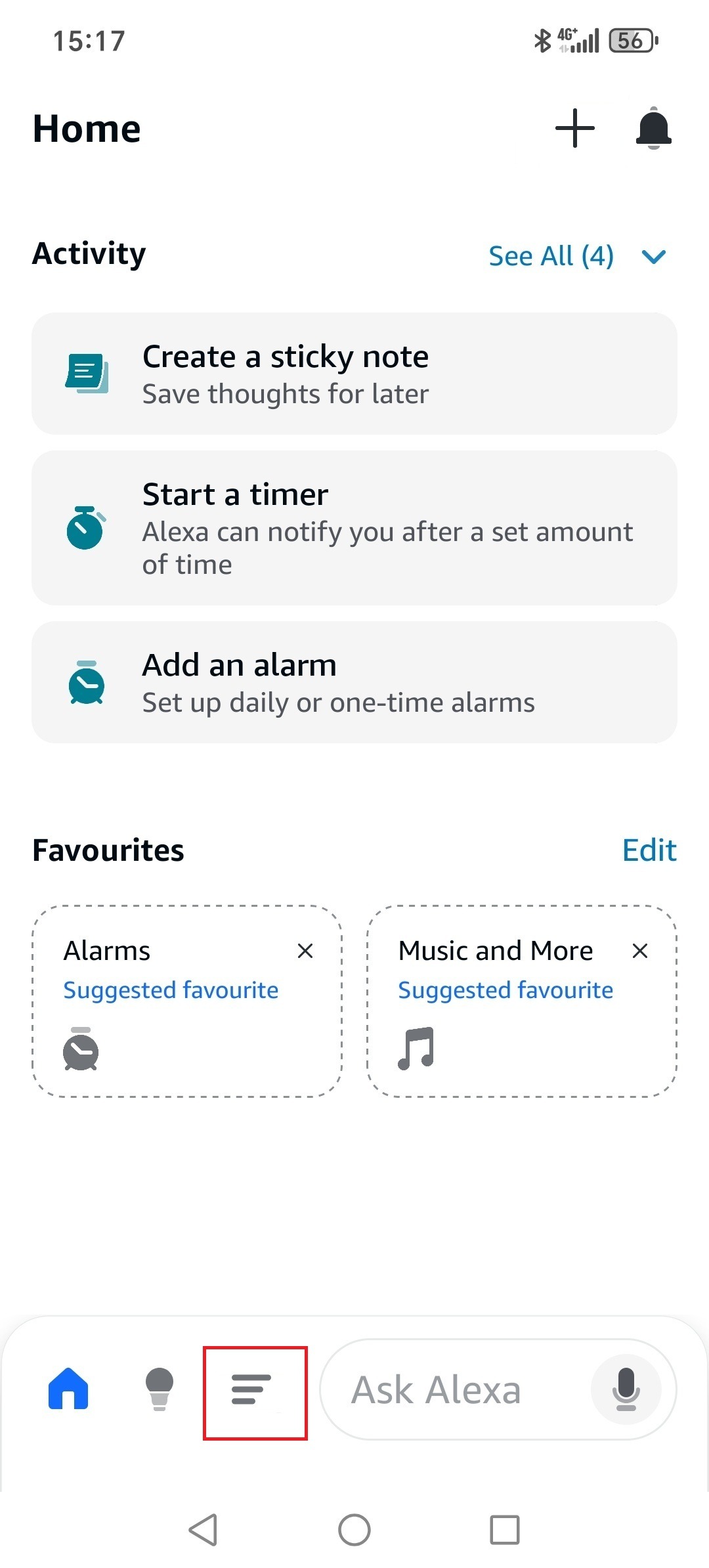709x1568 pixels.
Task: Tap the Android home circle button
Action: click(x=354, y=1530)
